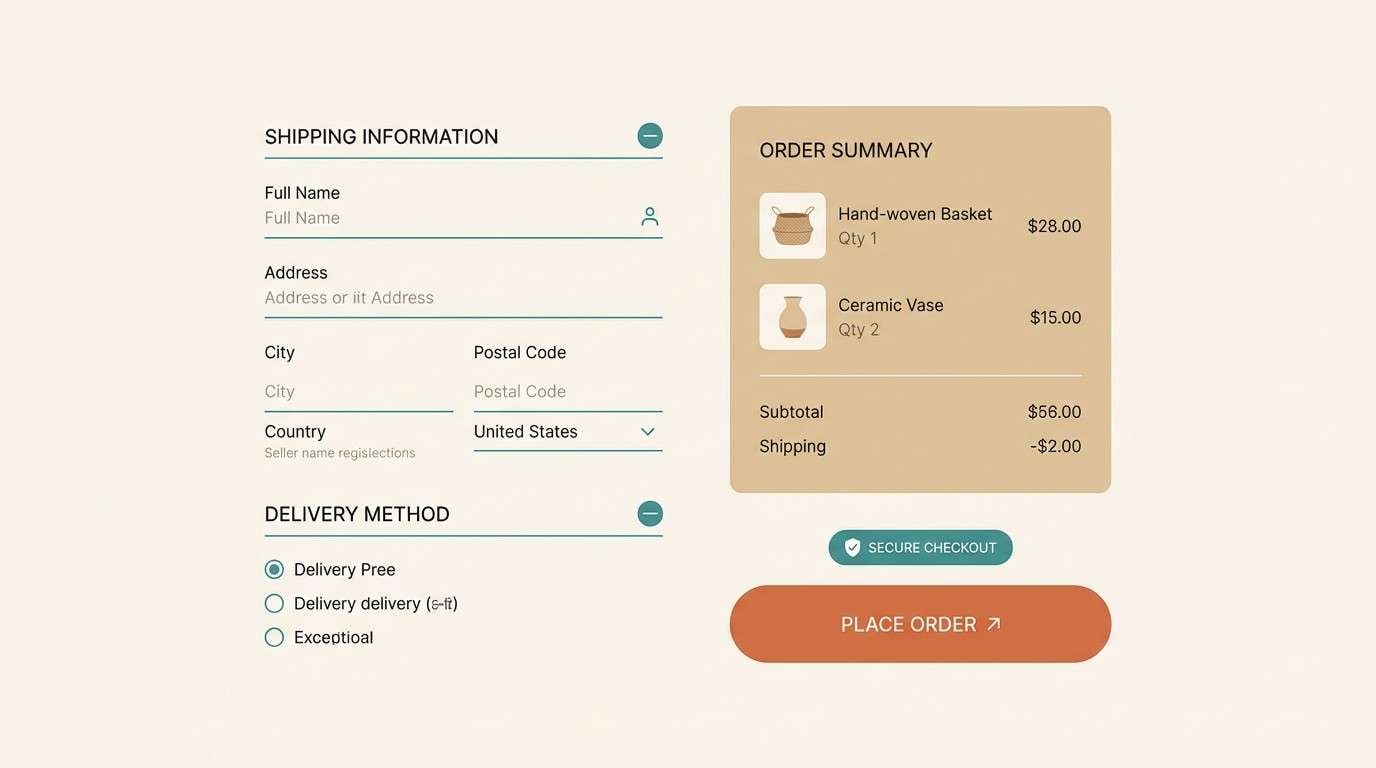This screenshot has height=768, width=1376.
Task: Expand the ORDER SUMMARY heading
Action: point(844,149)
